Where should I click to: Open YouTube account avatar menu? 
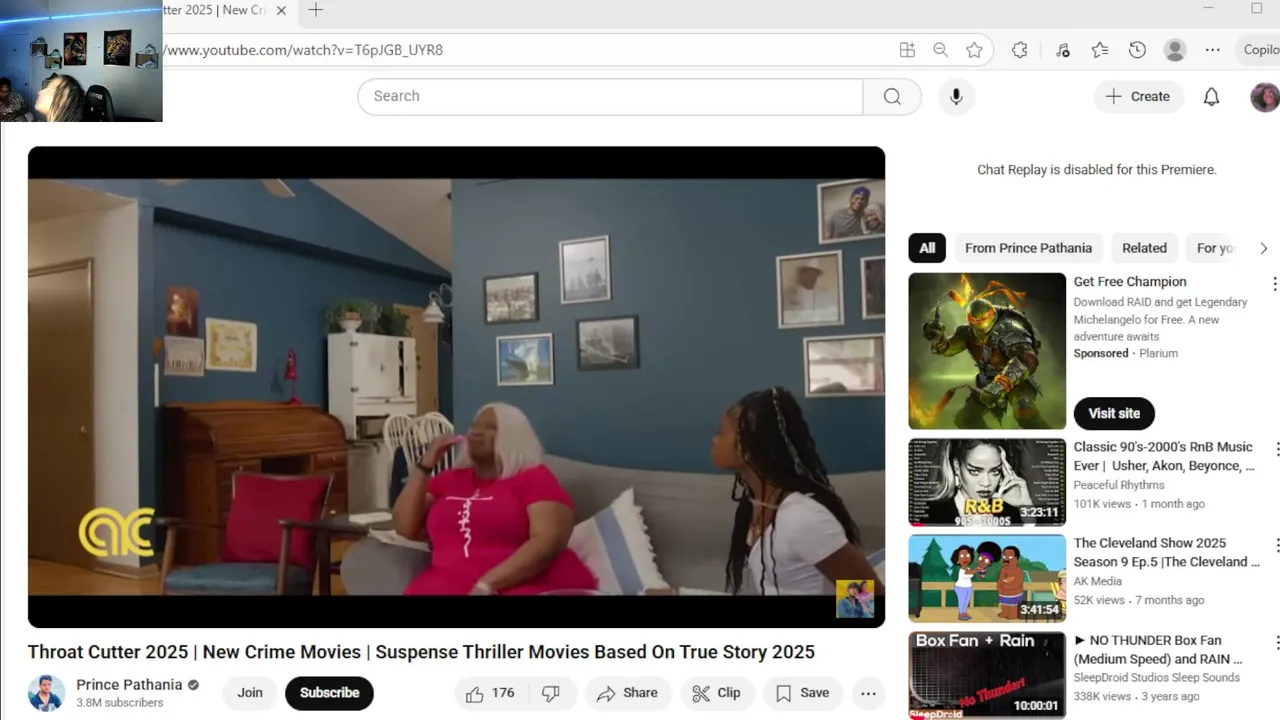click(1265, 97)
